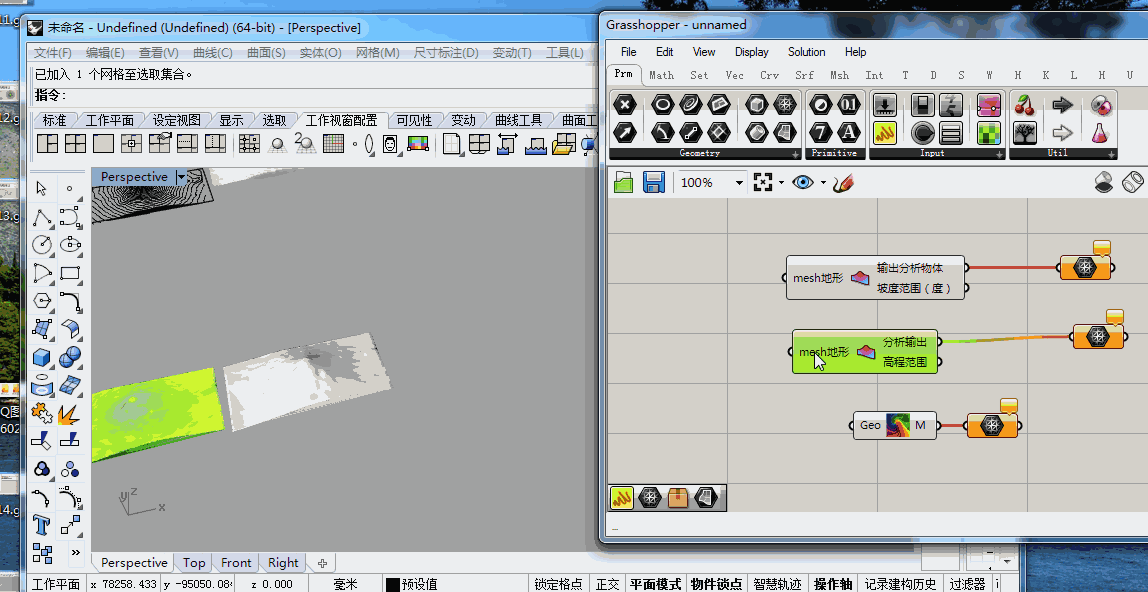The height and width of the screenshot is (592, 1148).
Task: Activate the Box solid tool
Action: pyautogui.click(x=42, y=357)
